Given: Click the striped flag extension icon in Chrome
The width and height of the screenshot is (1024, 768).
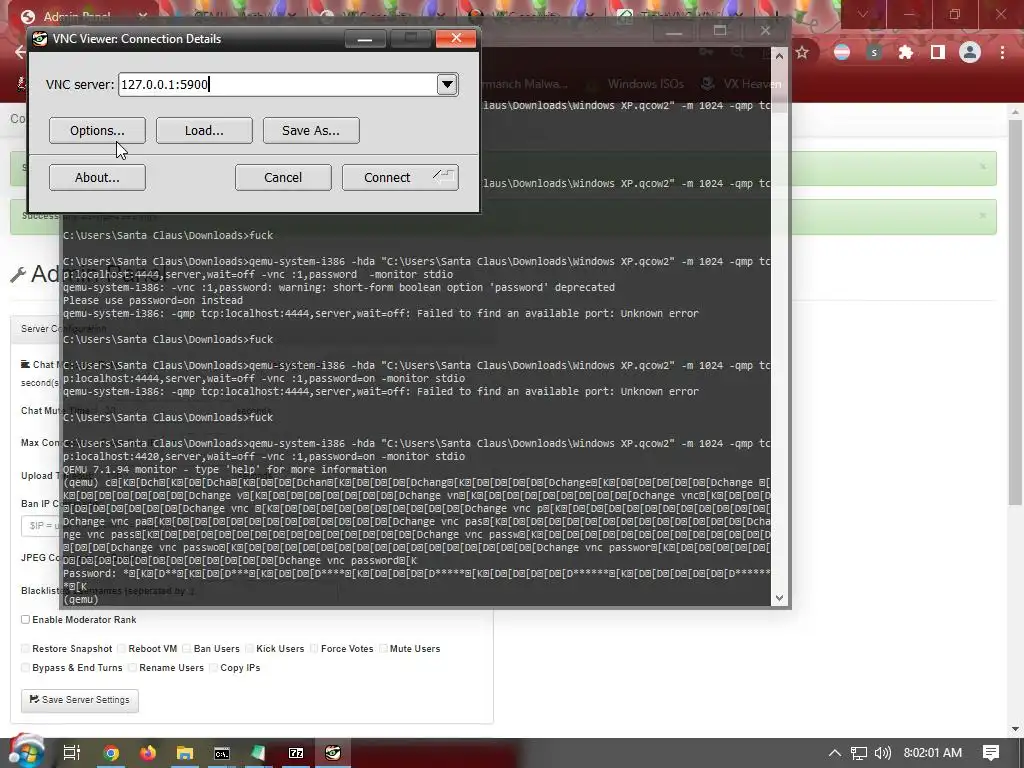Looking at the screenshot, I should [842, 52].
